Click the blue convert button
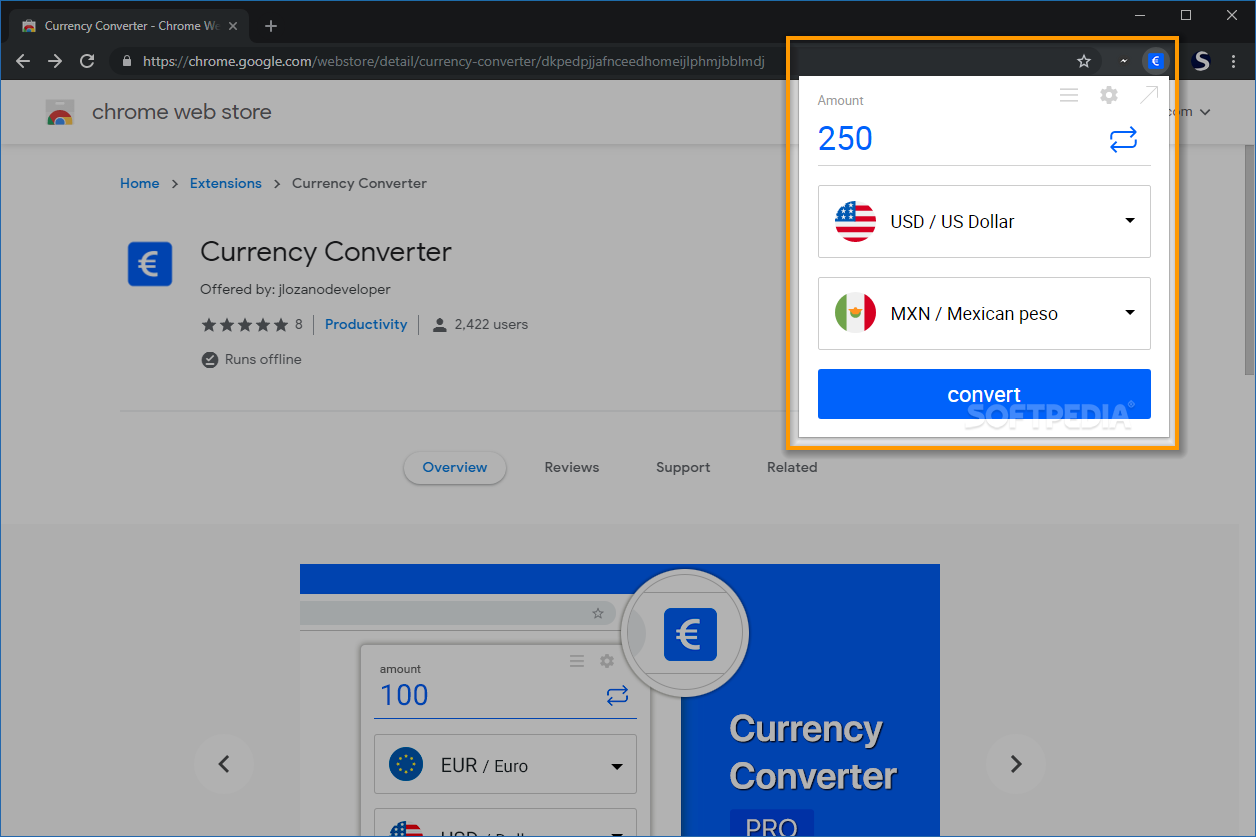Image resolution: width=1256 pixels, height=837 pixels. [x=984, y=394]
